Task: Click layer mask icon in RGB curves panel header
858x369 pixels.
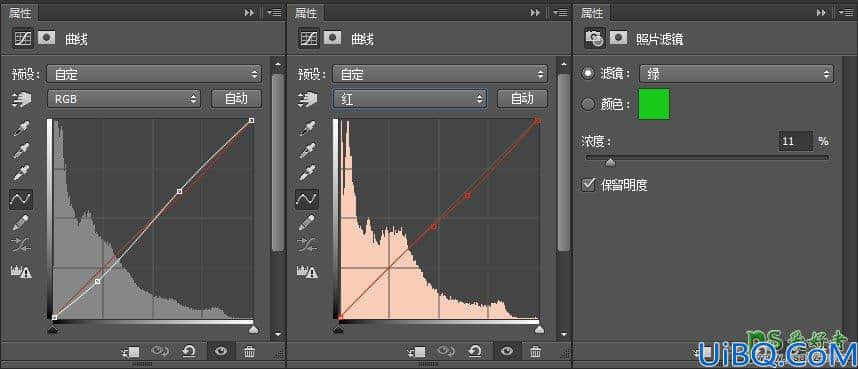Action: click(47, 38)
